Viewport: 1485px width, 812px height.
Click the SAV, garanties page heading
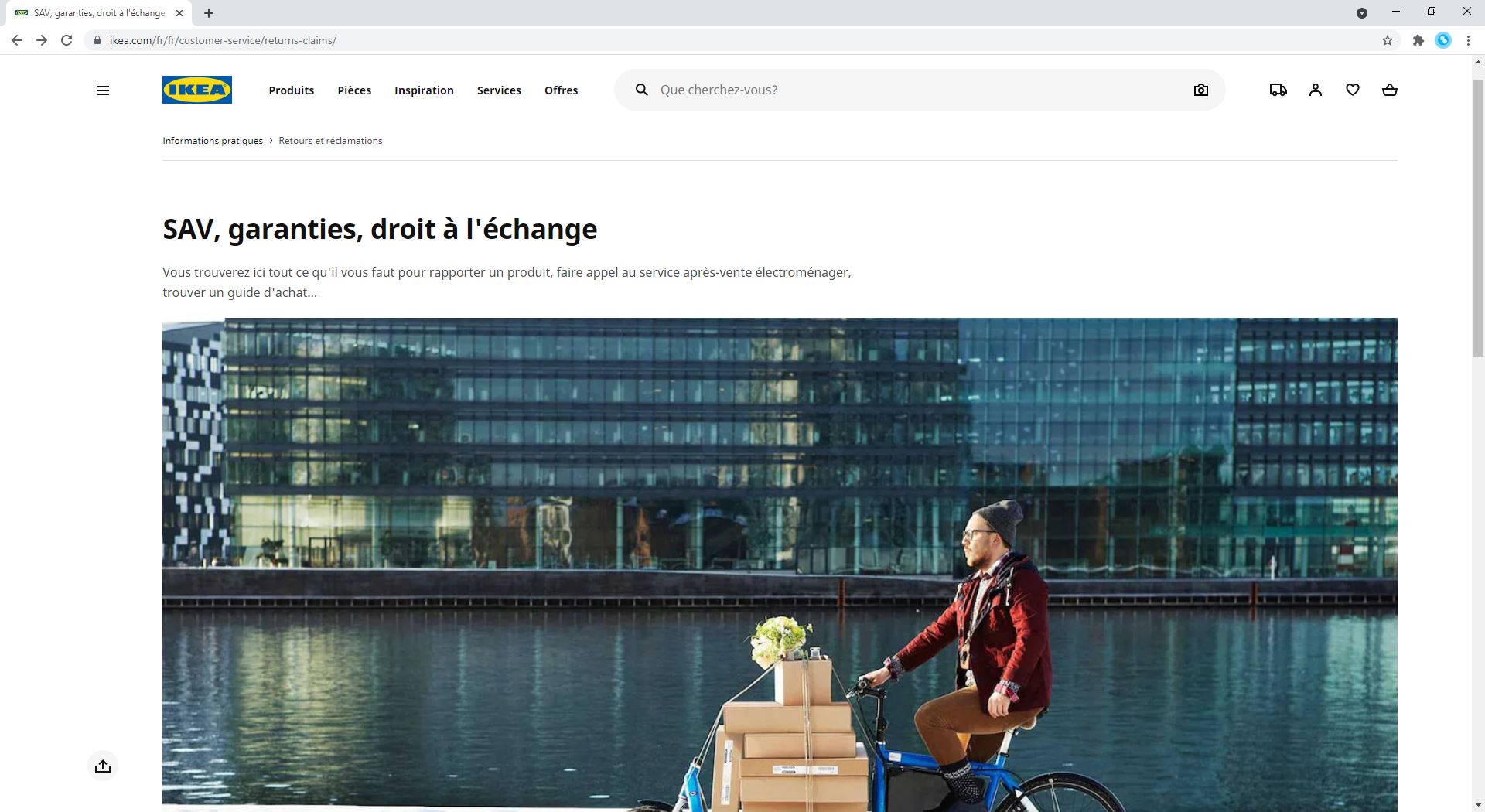point(380,229)
